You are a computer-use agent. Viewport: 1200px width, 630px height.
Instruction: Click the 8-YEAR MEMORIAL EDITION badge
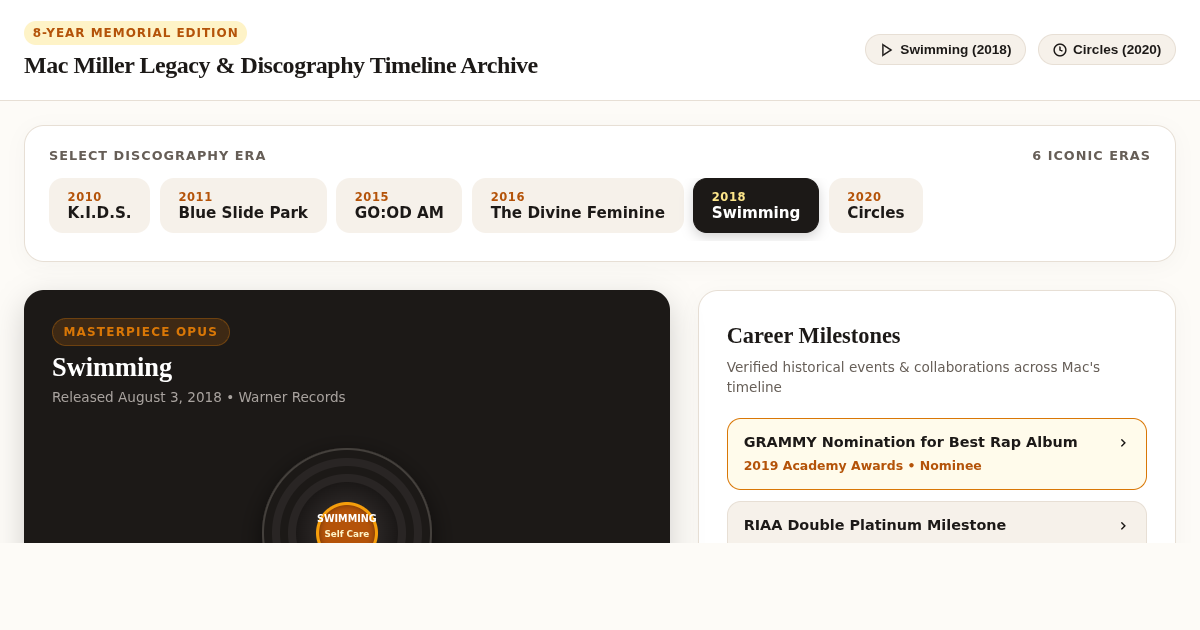pos(135,33)
